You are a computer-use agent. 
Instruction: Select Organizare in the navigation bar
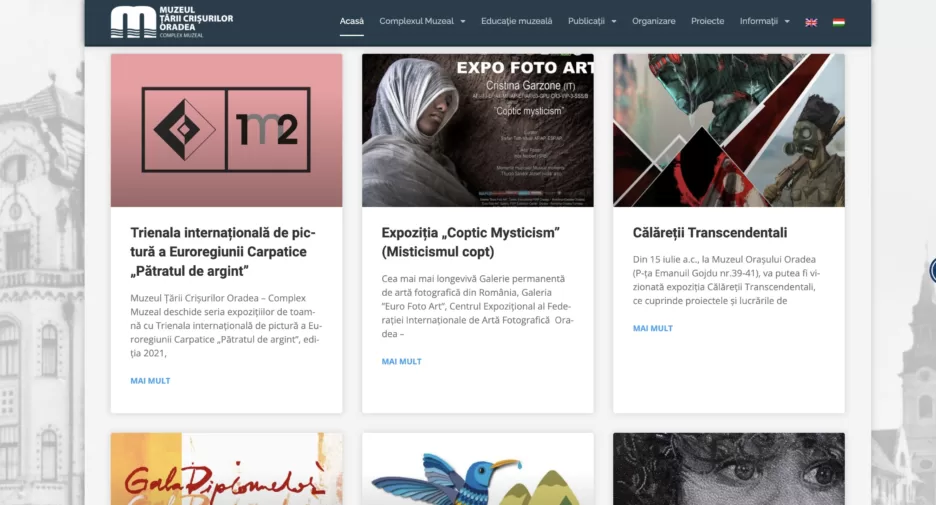(x=654, y=21)
